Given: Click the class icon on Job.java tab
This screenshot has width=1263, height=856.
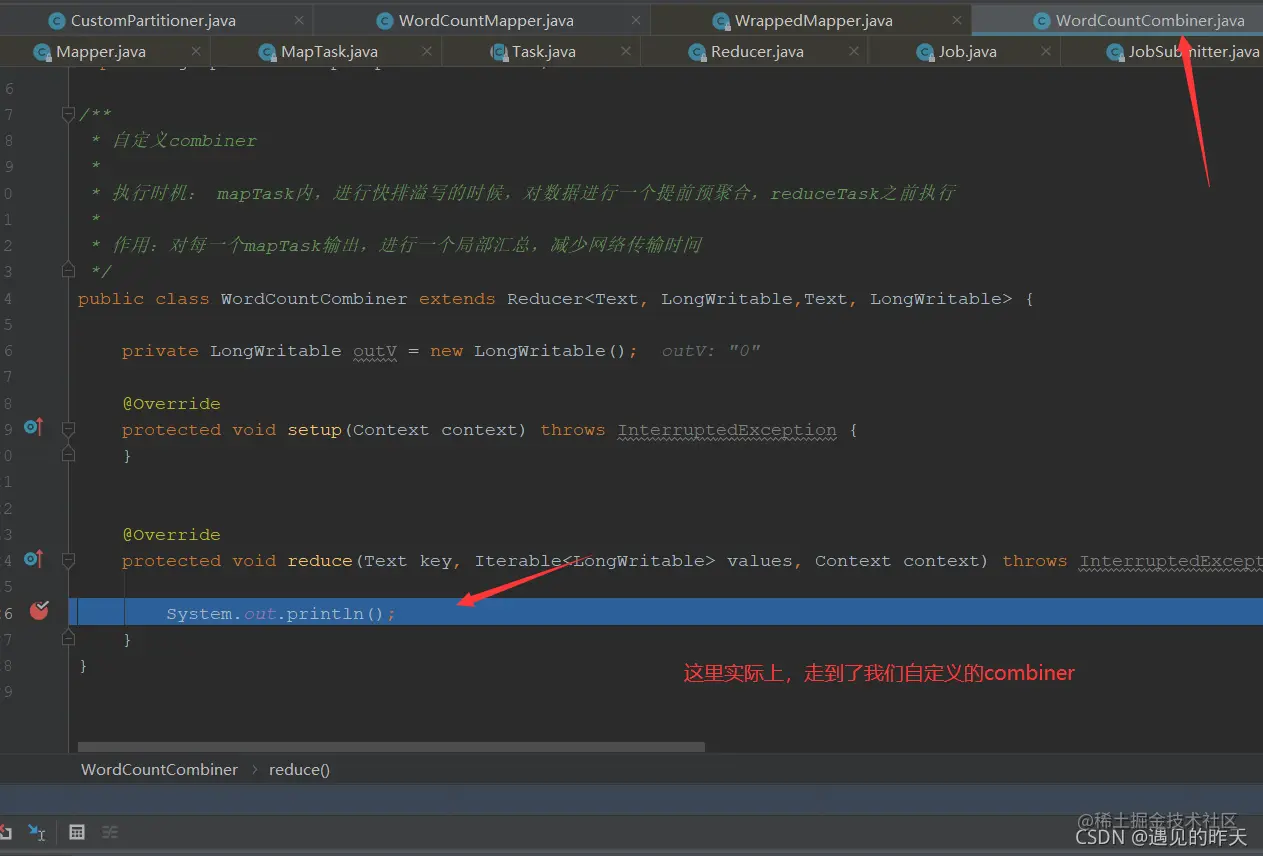Looking at the screenshot, I should click(x=925, y=53).
